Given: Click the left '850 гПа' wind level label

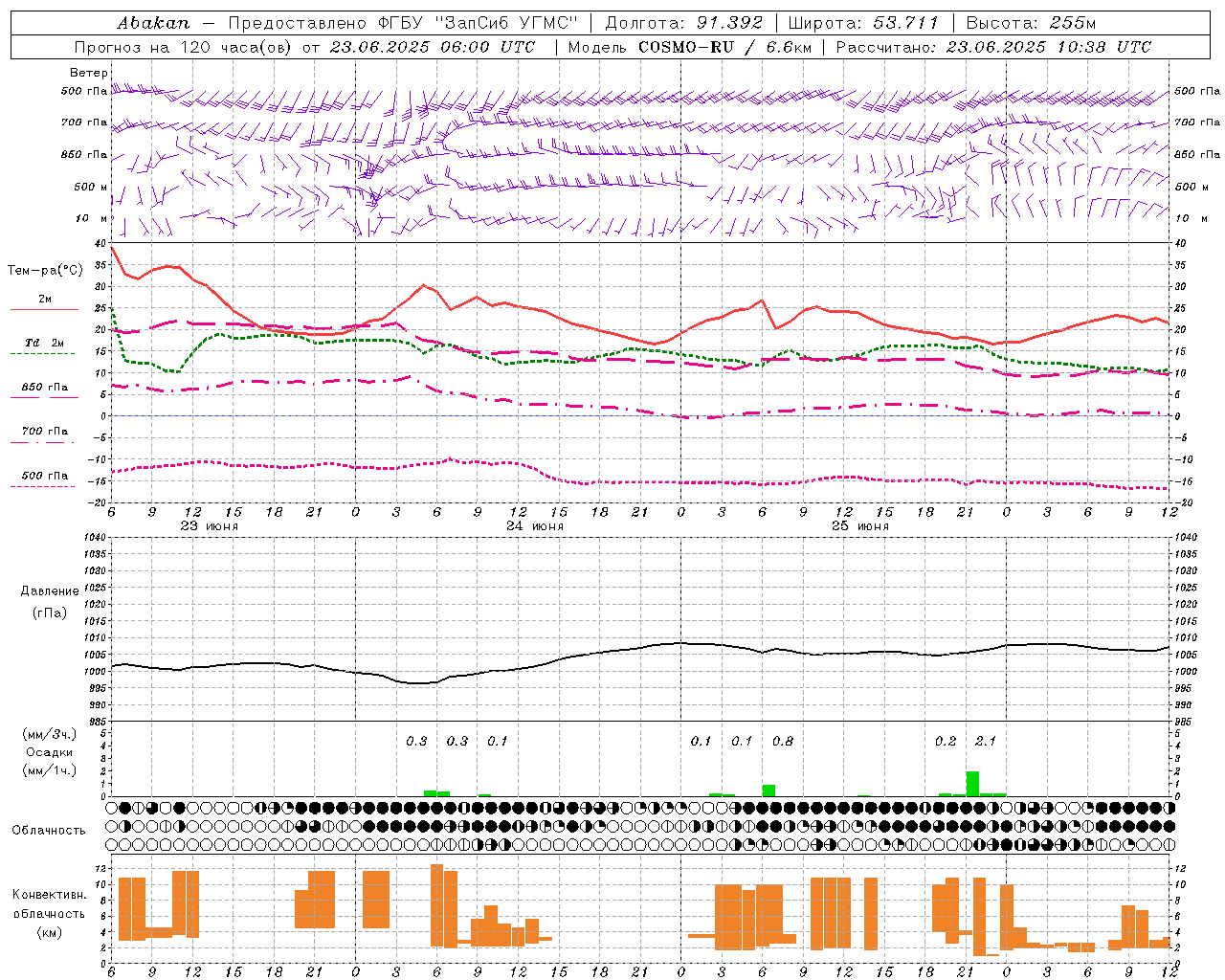Looking at the screenshot, I should click(x=84, y=154).
